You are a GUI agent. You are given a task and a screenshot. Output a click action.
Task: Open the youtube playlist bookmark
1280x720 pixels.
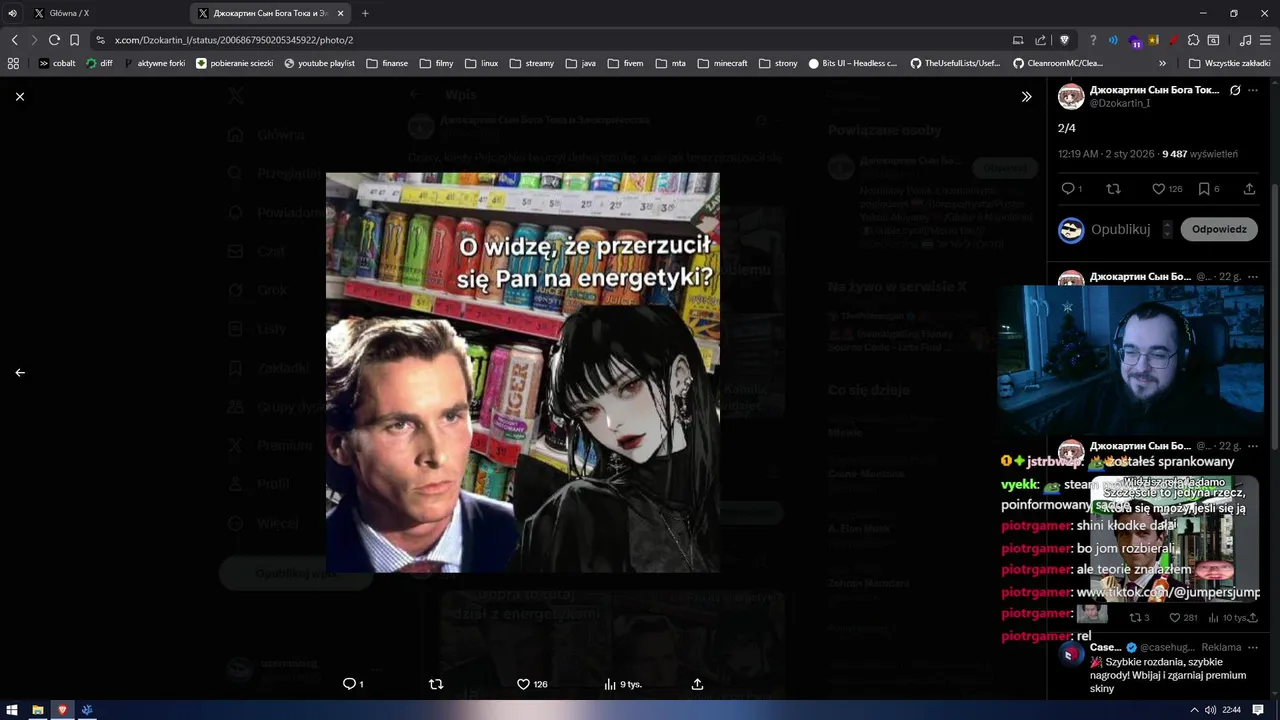(x=319, y=63)
